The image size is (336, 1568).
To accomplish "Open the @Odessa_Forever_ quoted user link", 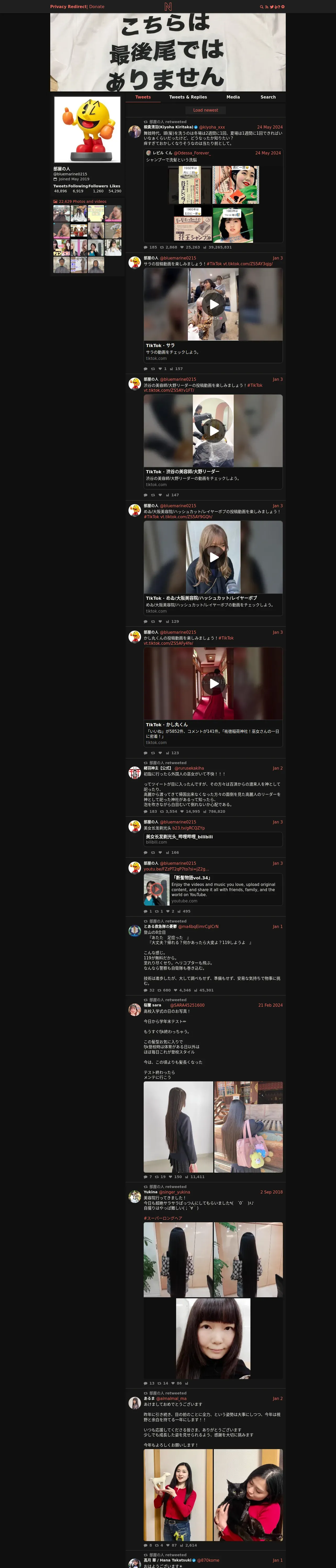I will (x=192, y=153).
